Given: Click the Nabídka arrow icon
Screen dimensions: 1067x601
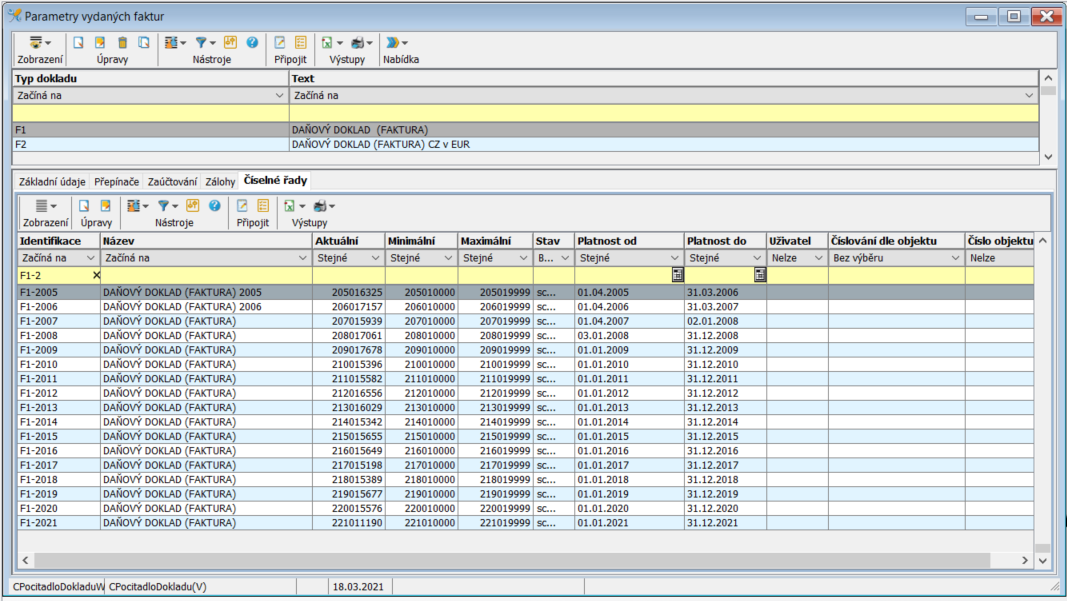Looking at the screenshot, I should click(392, 43).
